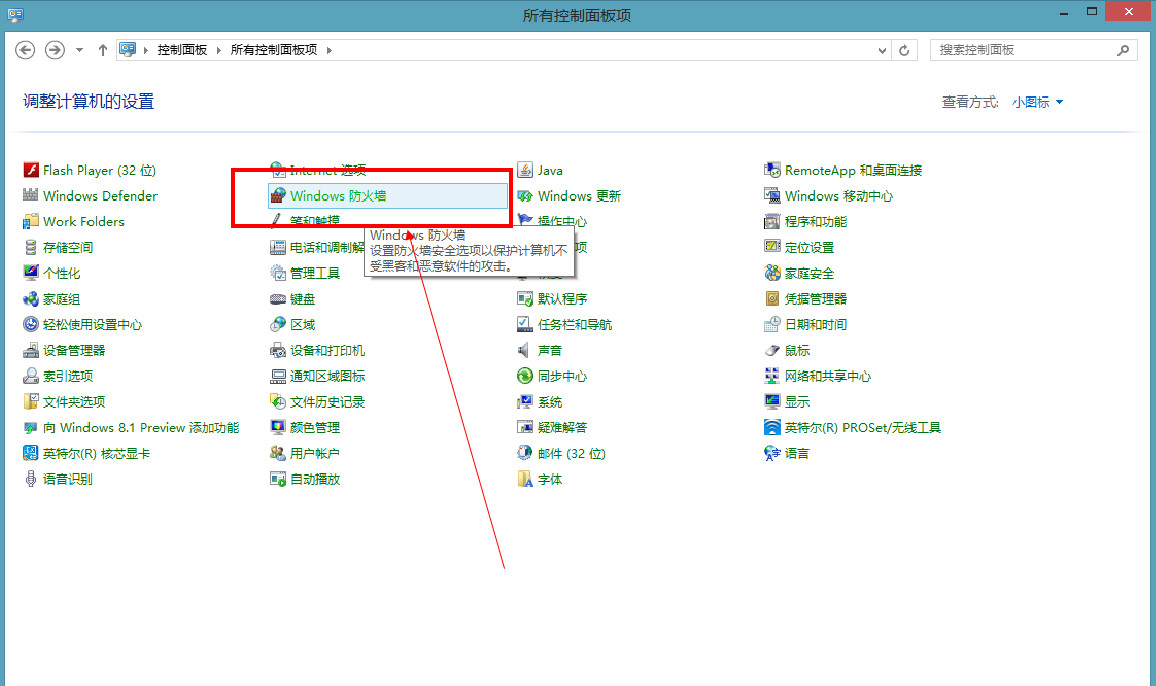This screenshot has width=1156, height=686.
Task: Open the 区域 link
Action: pos(302,324)
